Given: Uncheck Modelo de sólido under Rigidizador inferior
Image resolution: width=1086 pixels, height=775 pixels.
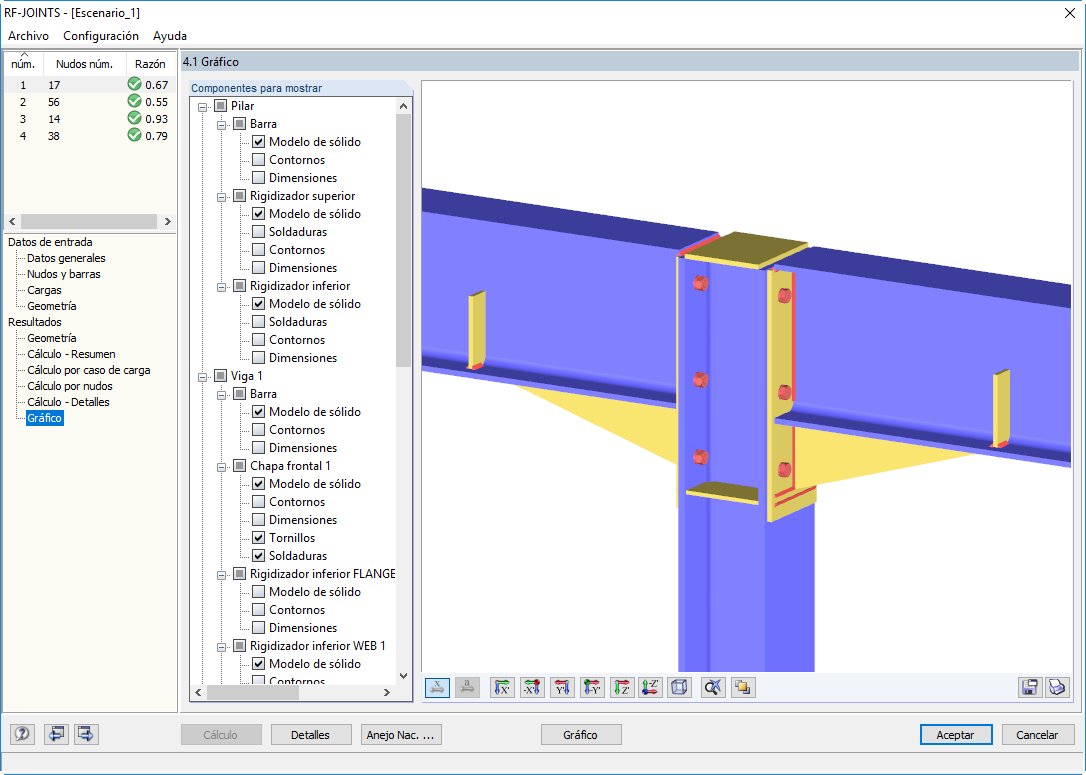Looking at the screenshot, I should (258, 303).
